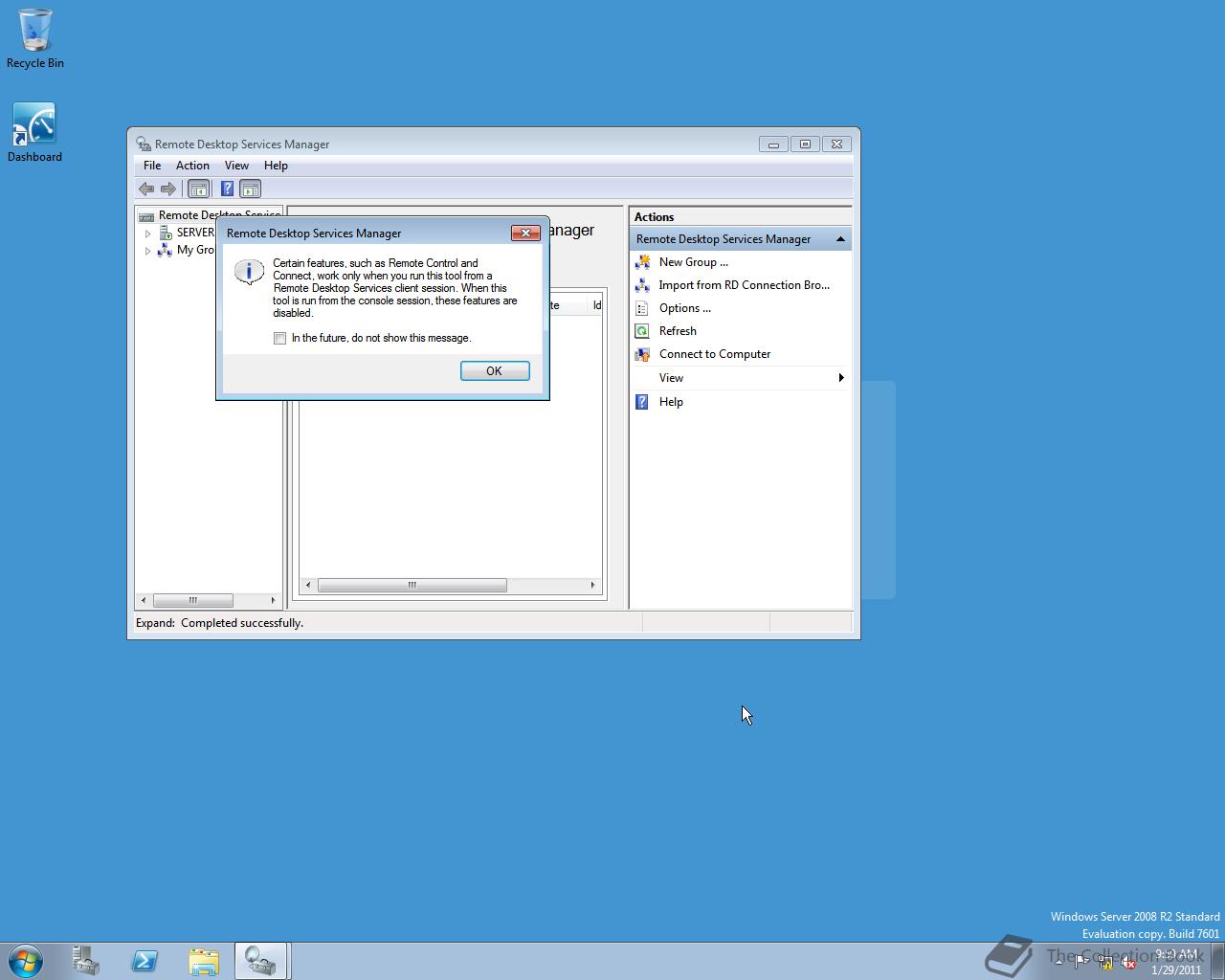Image resolution: width=1225 pixels, height=980 pixels.
Task: Open the View submenu in Actions pane
Action: pos(741,378)
